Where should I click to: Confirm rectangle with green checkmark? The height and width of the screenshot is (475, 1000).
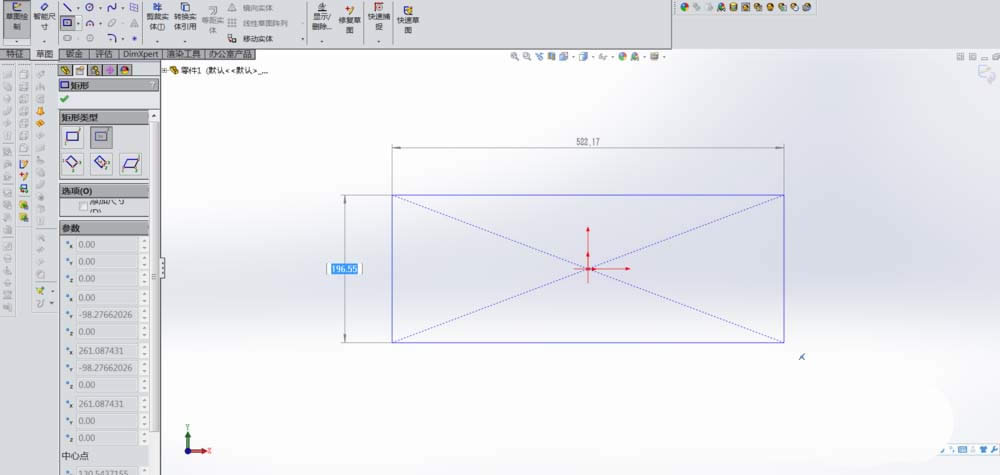point(64,99)
